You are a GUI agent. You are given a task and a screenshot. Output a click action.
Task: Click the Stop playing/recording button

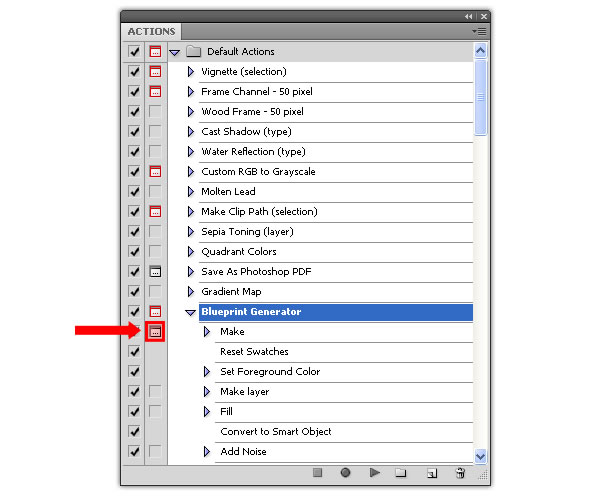point(317,473)
